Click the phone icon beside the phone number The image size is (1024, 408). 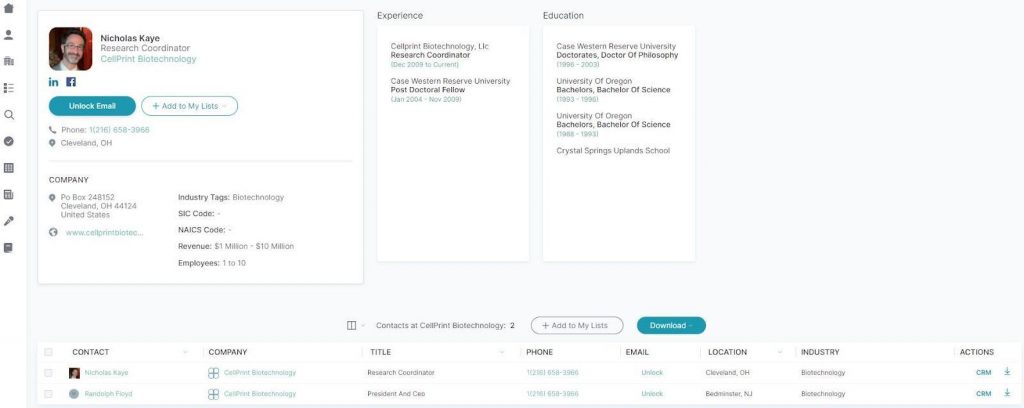[x=52, y=130]
